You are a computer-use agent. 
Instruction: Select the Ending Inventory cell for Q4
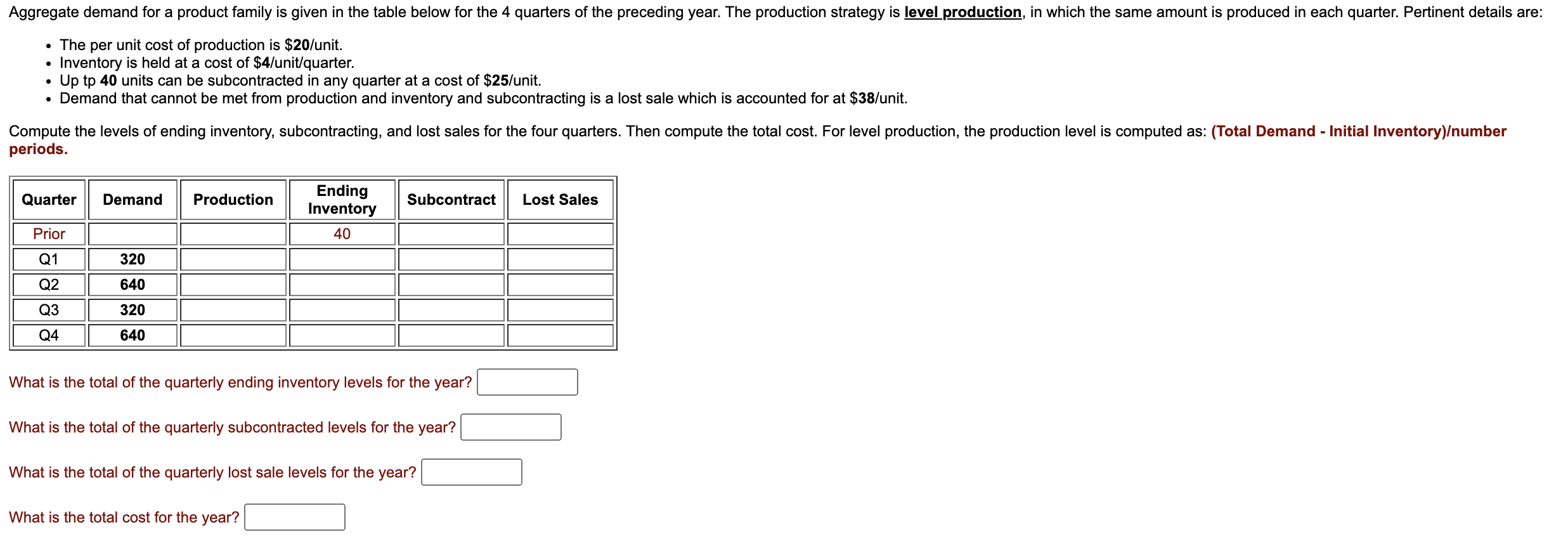click(342, 335)
